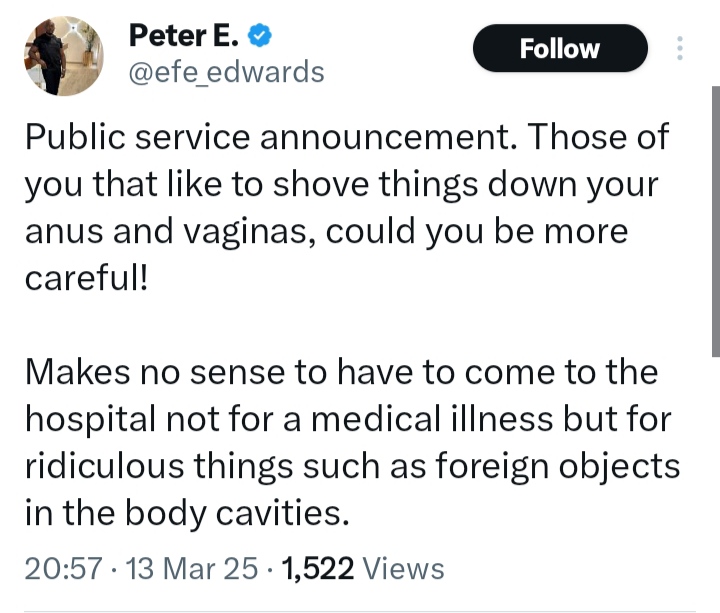Click the word "careful!" in the tweet

[86, 277]
